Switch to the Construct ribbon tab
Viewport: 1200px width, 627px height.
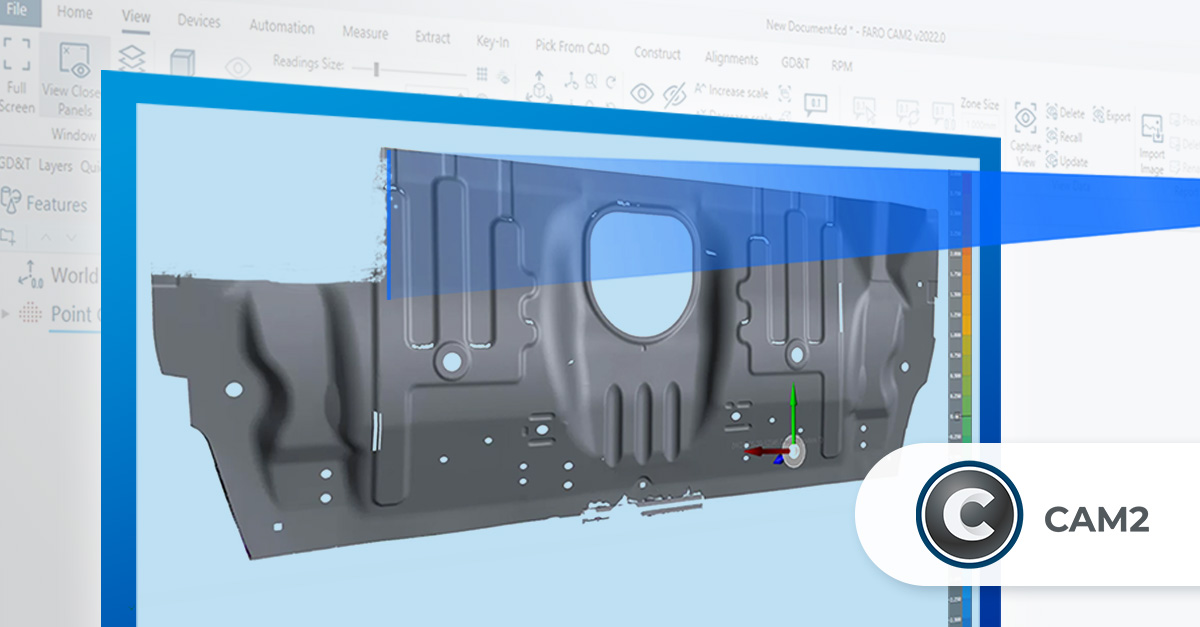(657, 54)
